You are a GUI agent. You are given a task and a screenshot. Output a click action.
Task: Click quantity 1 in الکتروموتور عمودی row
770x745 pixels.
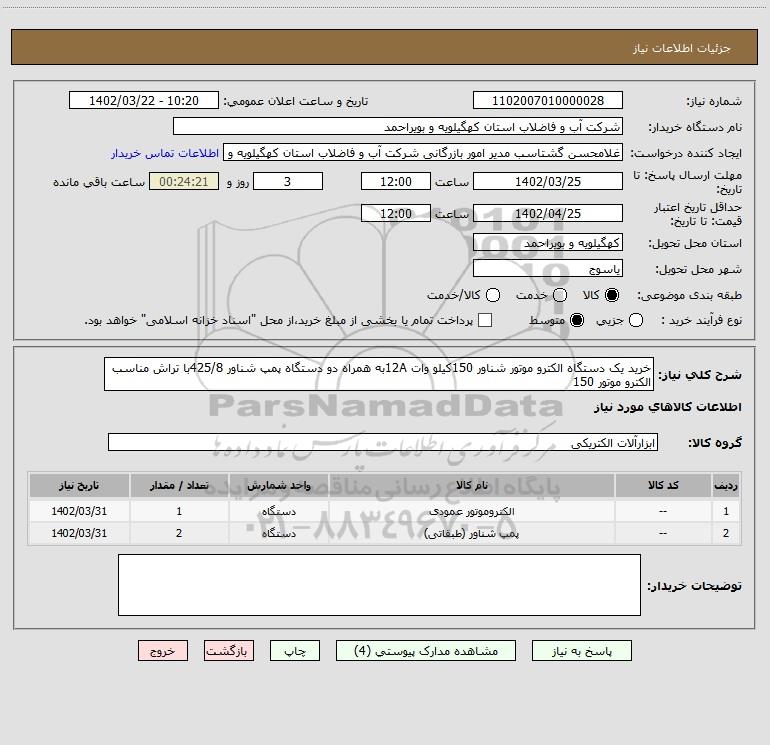pyautogui.click(x=179, y=511)
